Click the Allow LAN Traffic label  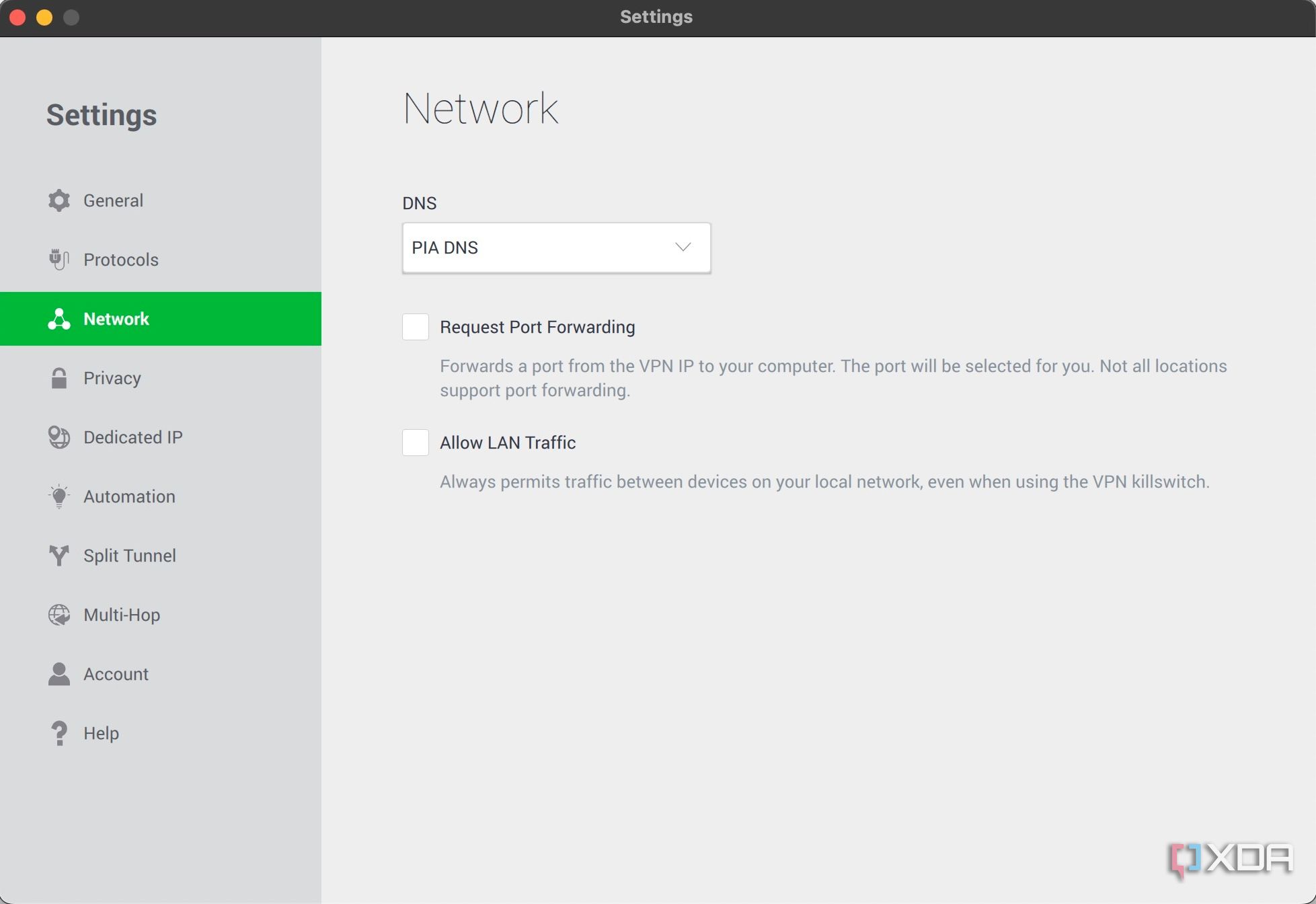point(508,443)
